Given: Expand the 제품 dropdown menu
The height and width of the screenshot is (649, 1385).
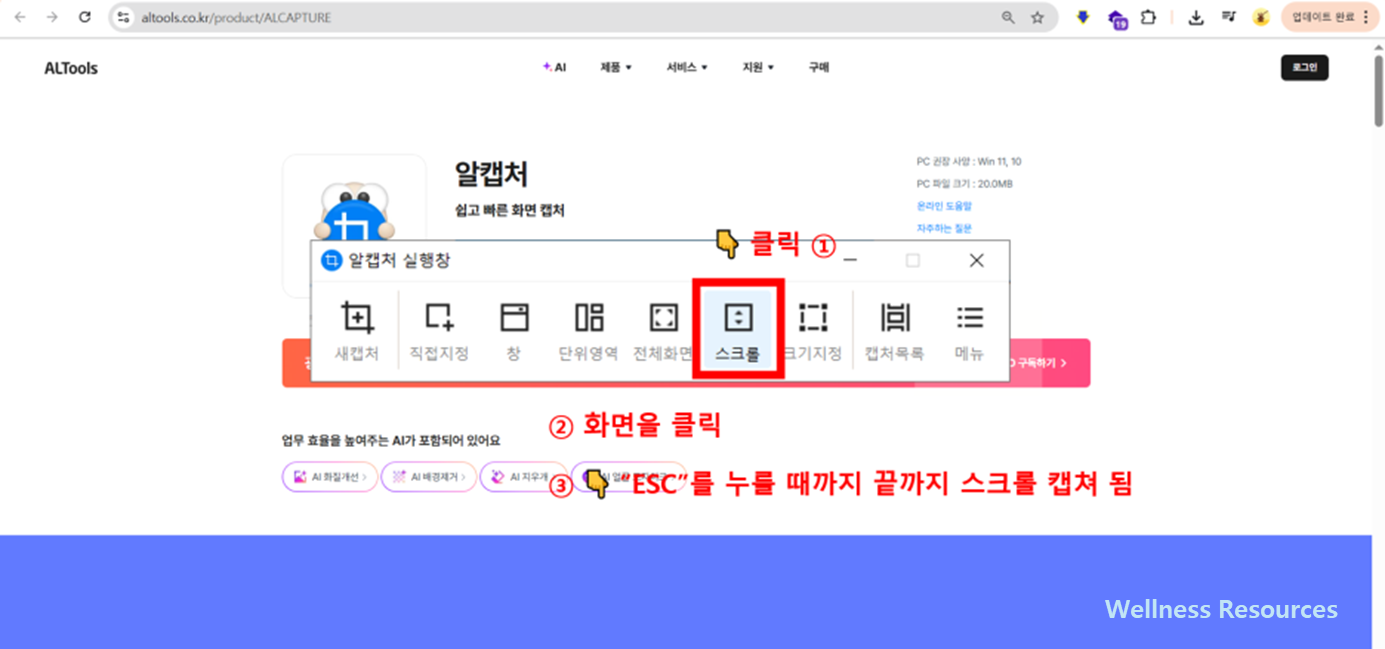Looking at the screenshot, I should (616, 67).
